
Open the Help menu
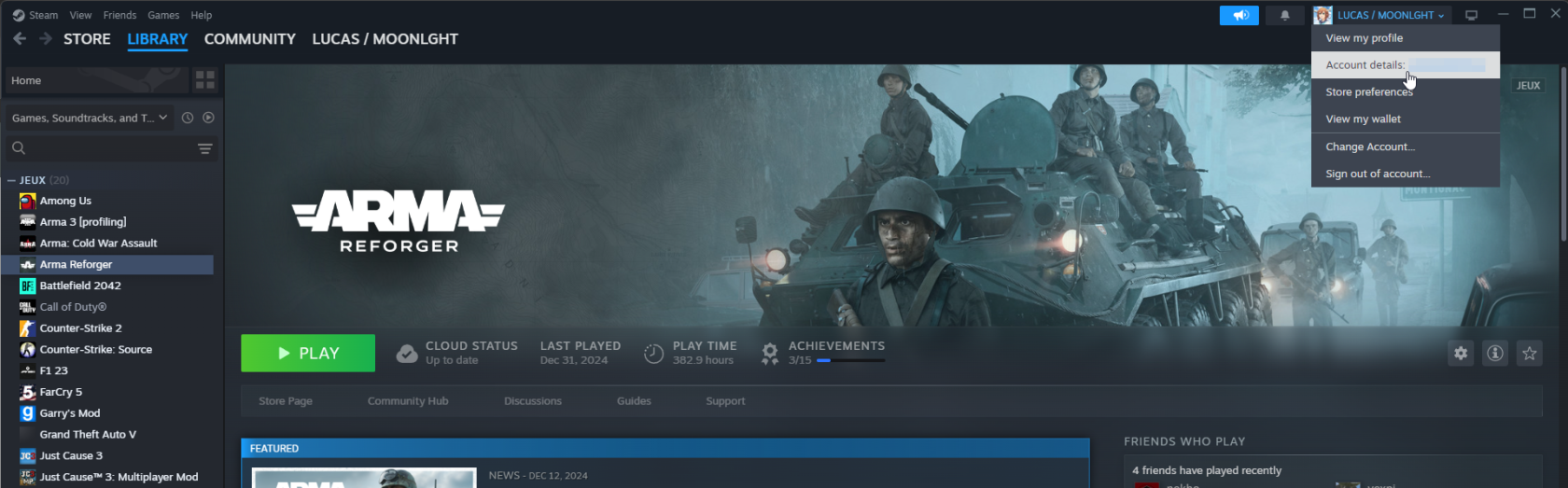[x=202, y=15]
